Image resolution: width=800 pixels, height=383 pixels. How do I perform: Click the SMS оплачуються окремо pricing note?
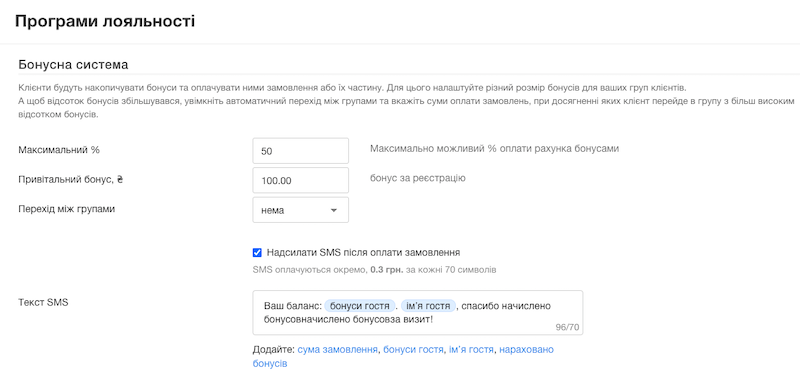click(374, 269)
